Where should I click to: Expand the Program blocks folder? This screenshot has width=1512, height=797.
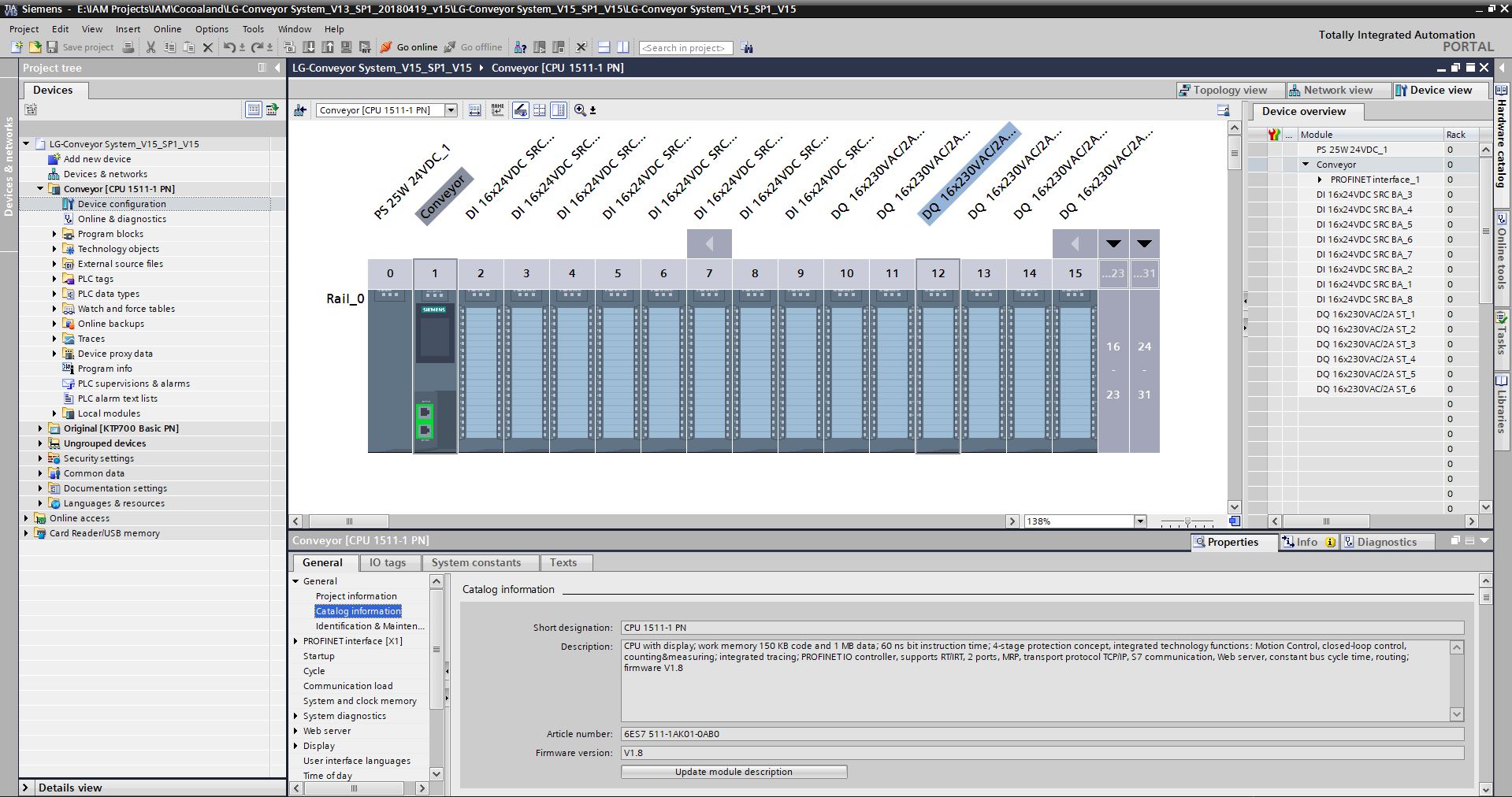pos(54,234)
